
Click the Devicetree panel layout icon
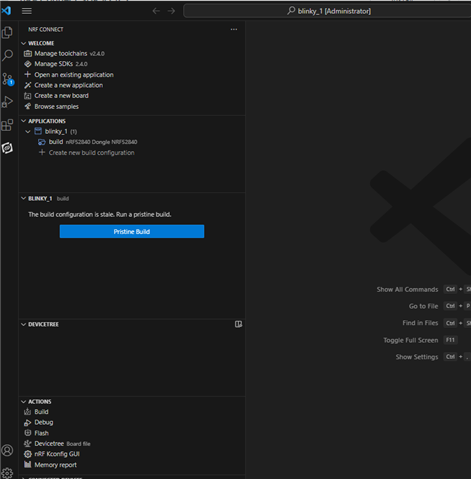click(x=238, y=324)
